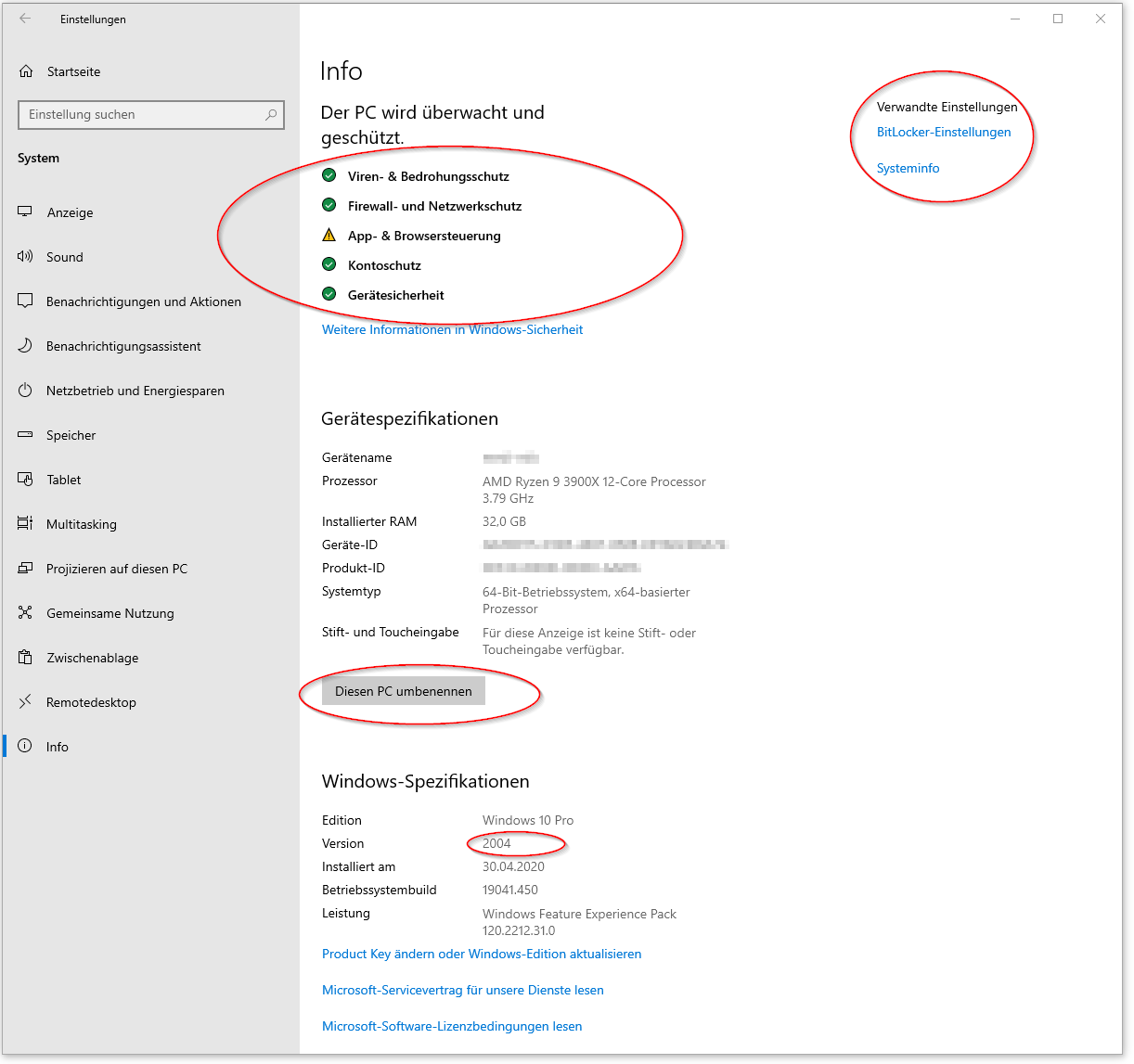
Task: Click the Info circle icon in sidebar
Action: (25, 747)
